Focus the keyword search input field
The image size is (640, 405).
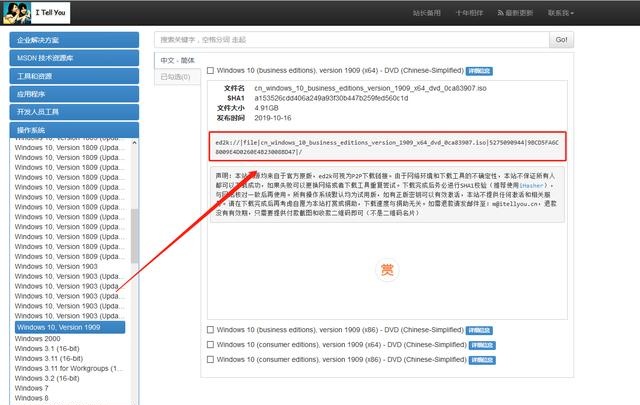click(x=352, y=40)
